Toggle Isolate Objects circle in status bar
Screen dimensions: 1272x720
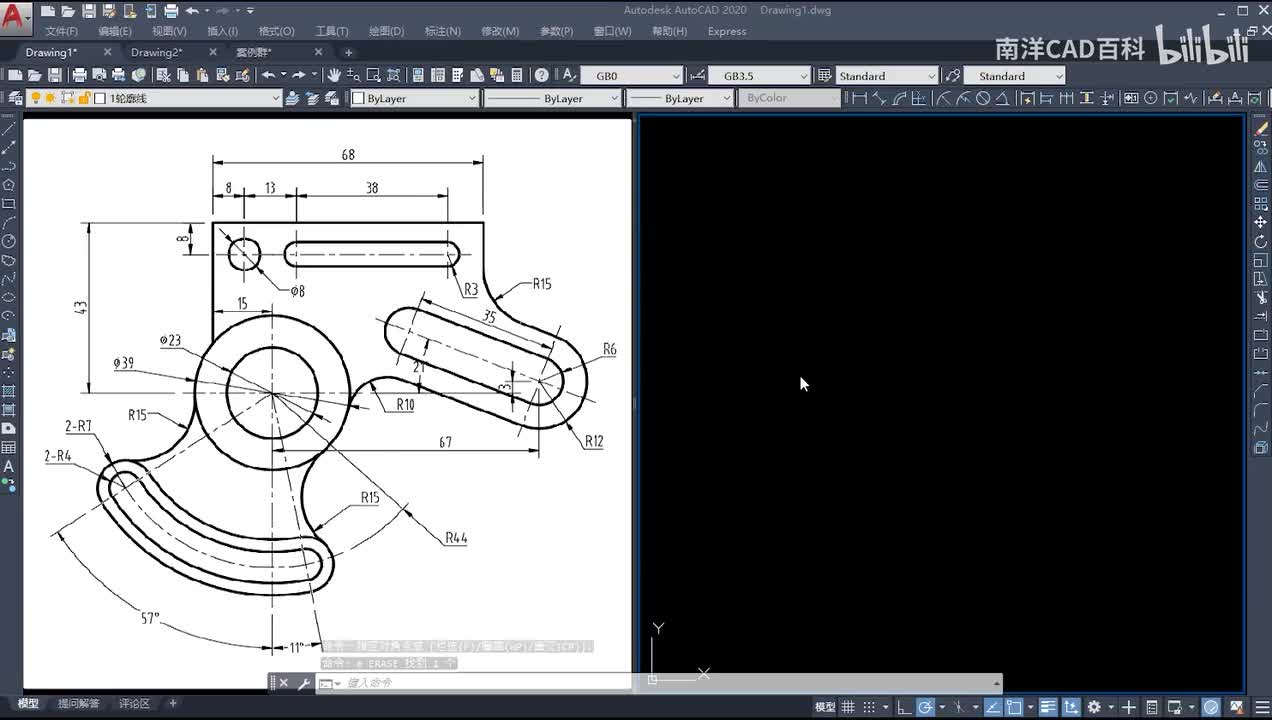[1211, 707]
